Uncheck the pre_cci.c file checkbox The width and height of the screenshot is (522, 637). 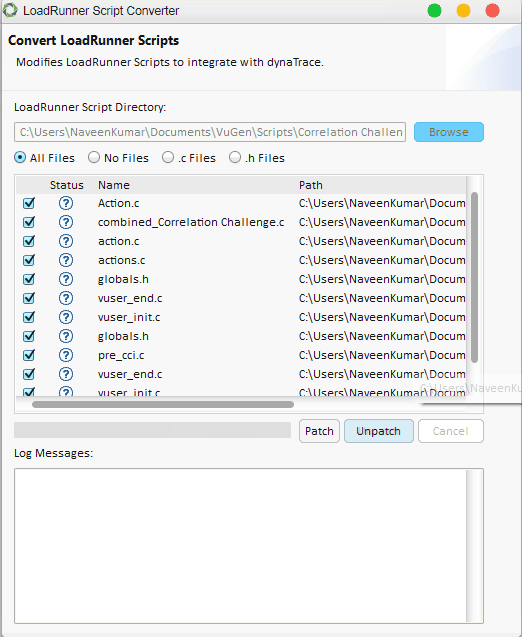click(29, 355)
